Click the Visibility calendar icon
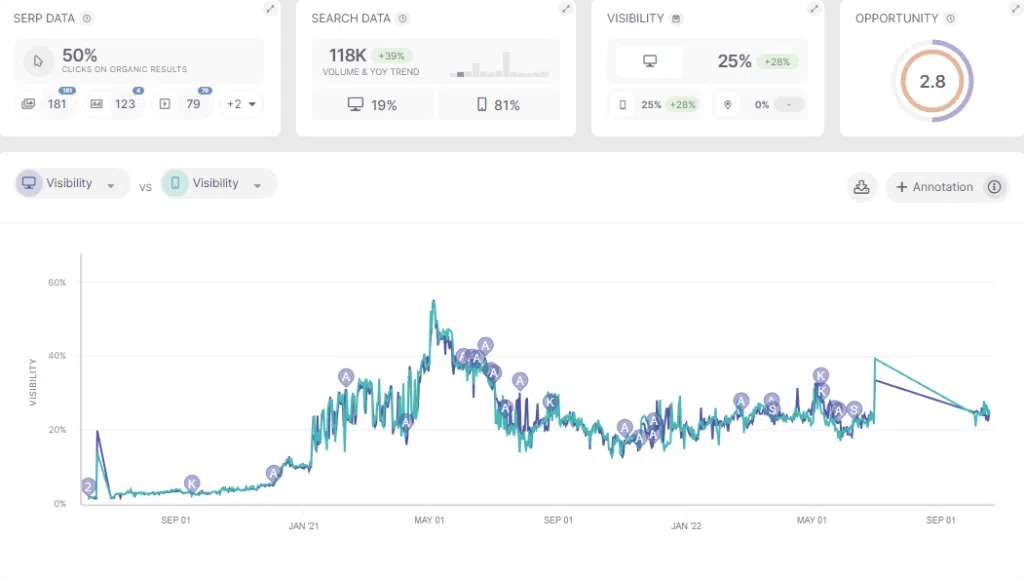This screenshot has height=578, width=1024. pyautogui.click(x=676, y=18)
